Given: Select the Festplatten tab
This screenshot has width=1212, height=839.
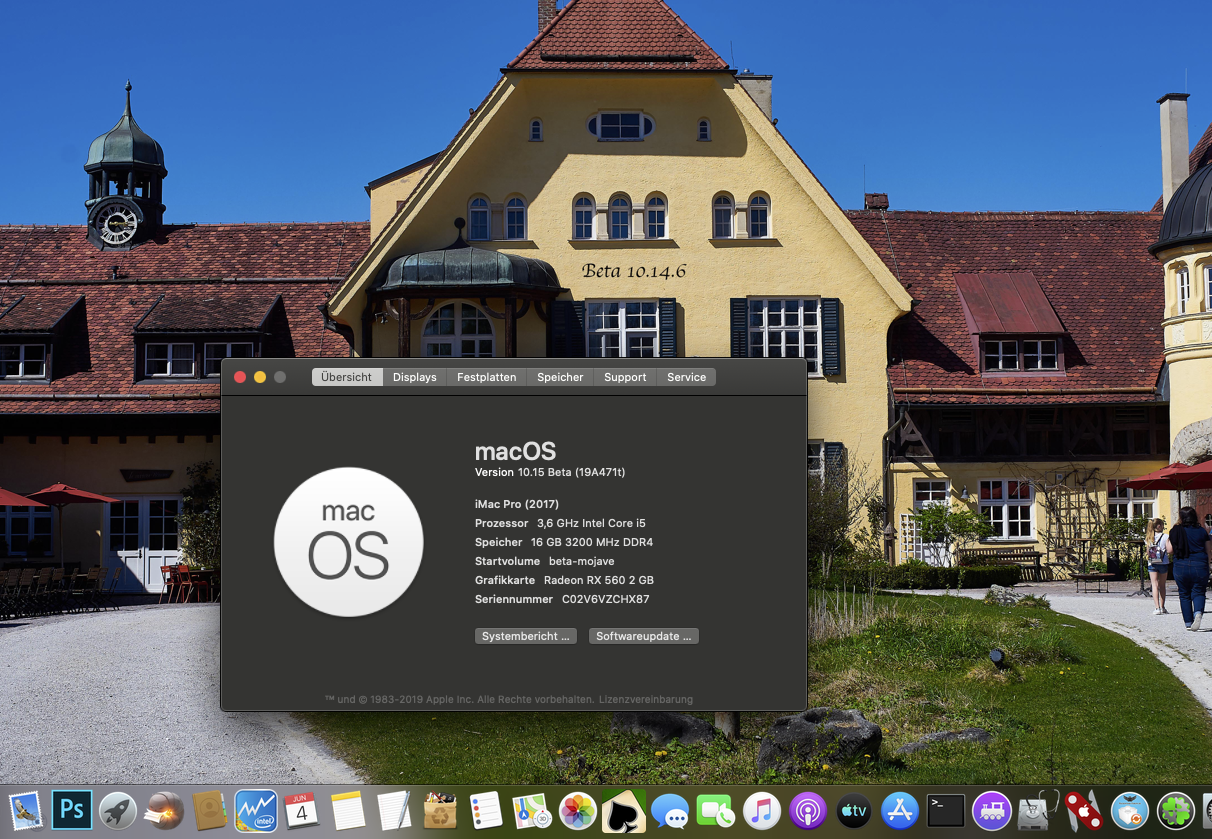Looking at the screenshot, I should [x=486, y=377].
